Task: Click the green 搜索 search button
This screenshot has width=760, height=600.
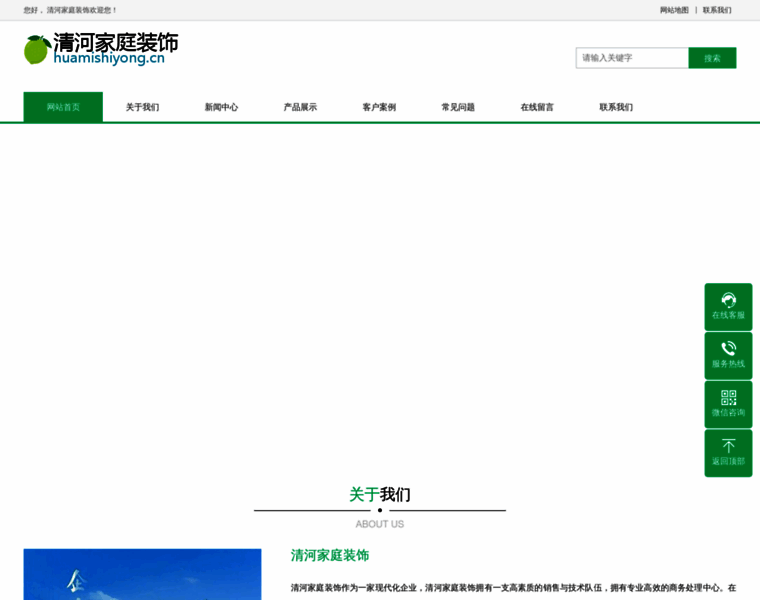Action: pos(712,58)
